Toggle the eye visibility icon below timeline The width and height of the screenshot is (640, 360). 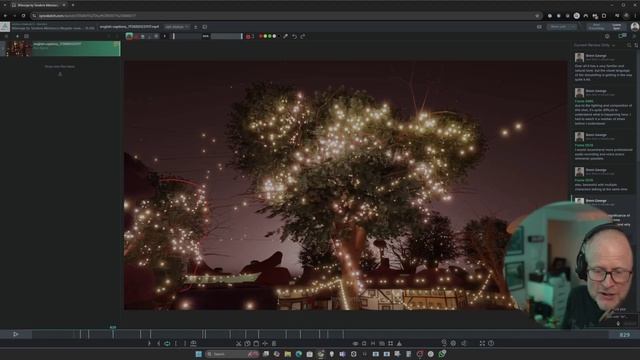pos(355,344)
